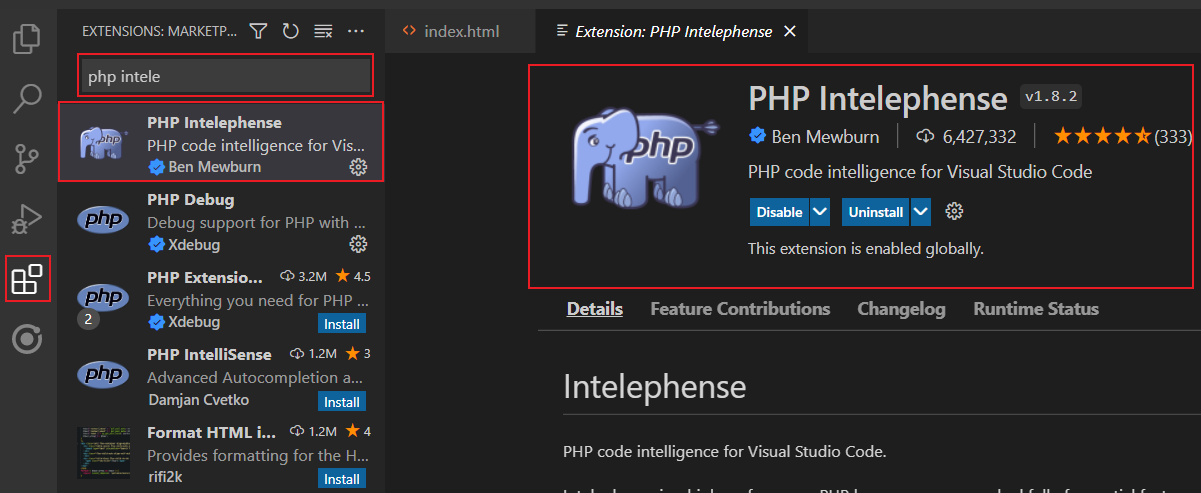Image resolution: width=1201 pixels, height=493 pixels.
Task: Click the Disable button
Action: tap(779, 211)
